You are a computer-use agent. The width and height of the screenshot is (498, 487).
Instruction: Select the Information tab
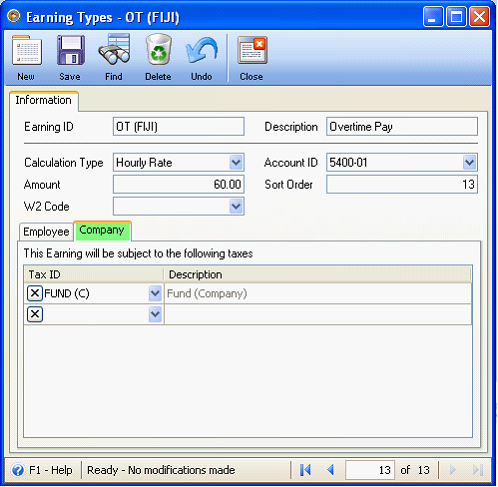44,100
